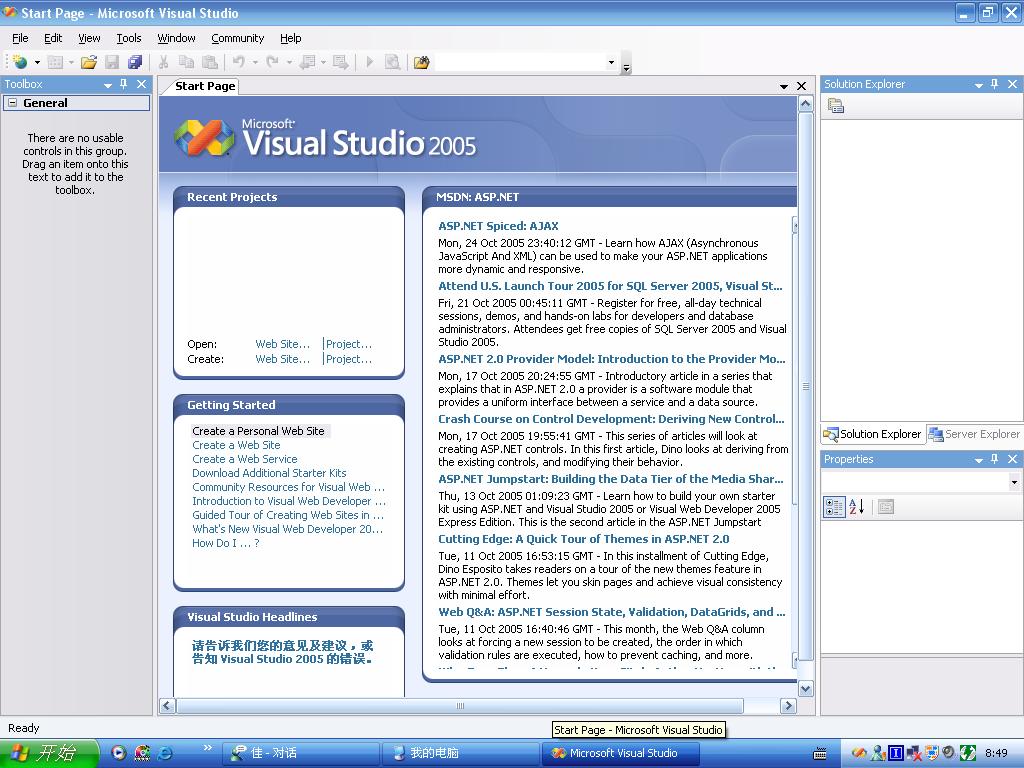This screenshot has height=768, width=1024.
Task: Open the Edit menu
Action: coord(53,38)
